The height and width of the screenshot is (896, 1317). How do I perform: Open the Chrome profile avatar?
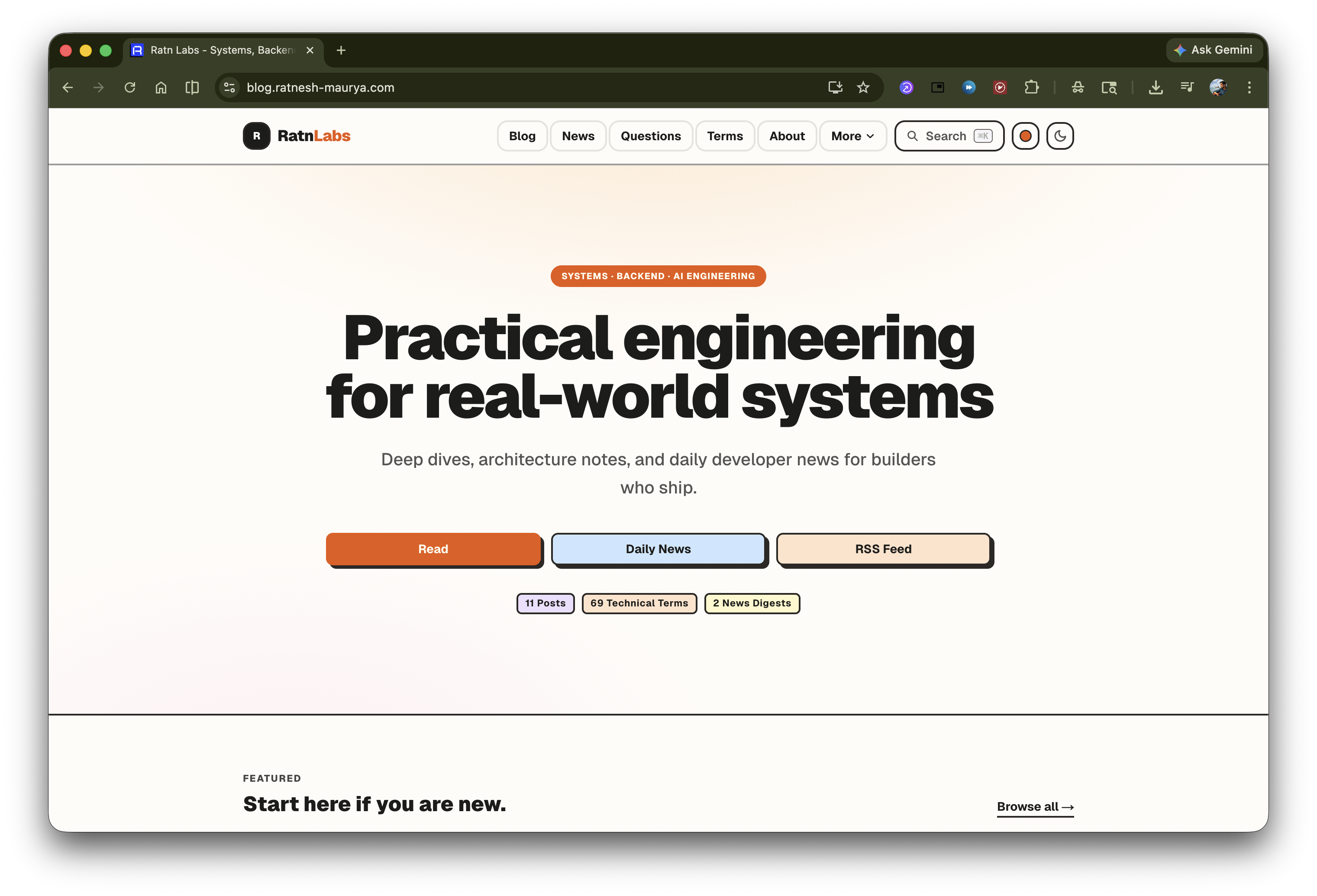pyautogui.click(x=1218, y=87)
